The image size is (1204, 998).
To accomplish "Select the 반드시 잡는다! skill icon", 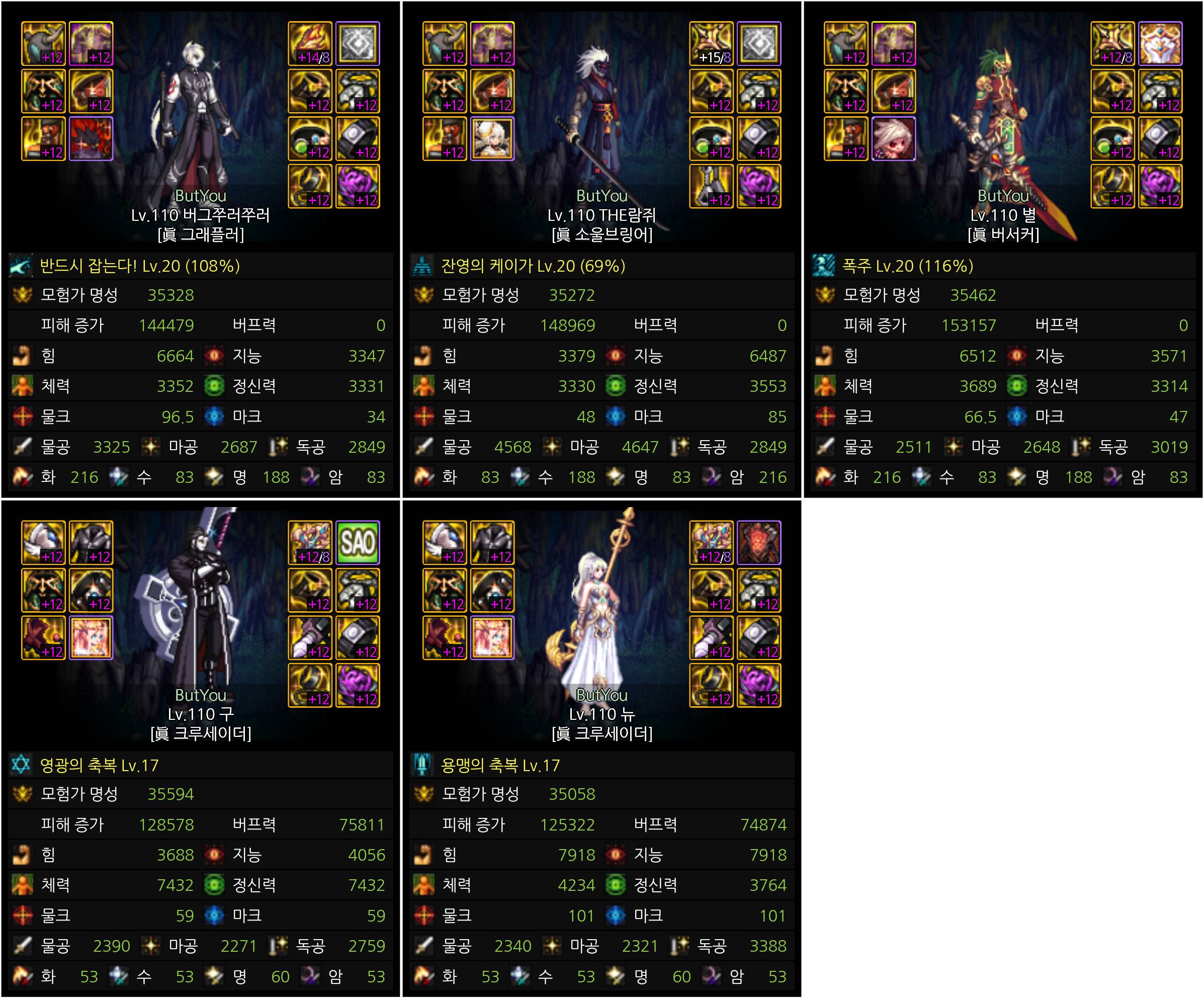I will pyautogui.click(x=21, y=266).
